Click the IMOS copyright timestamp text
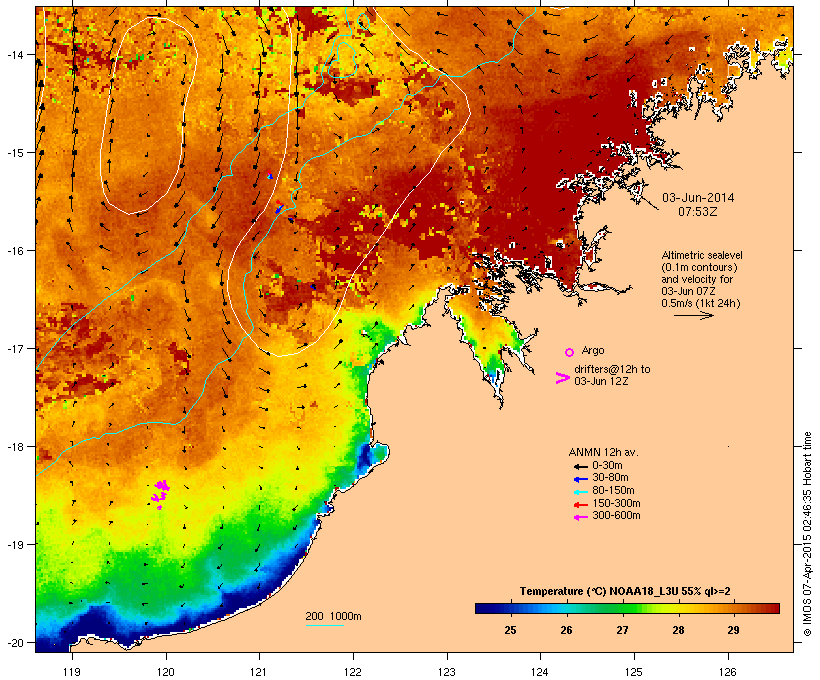 (x=807, y=534)
